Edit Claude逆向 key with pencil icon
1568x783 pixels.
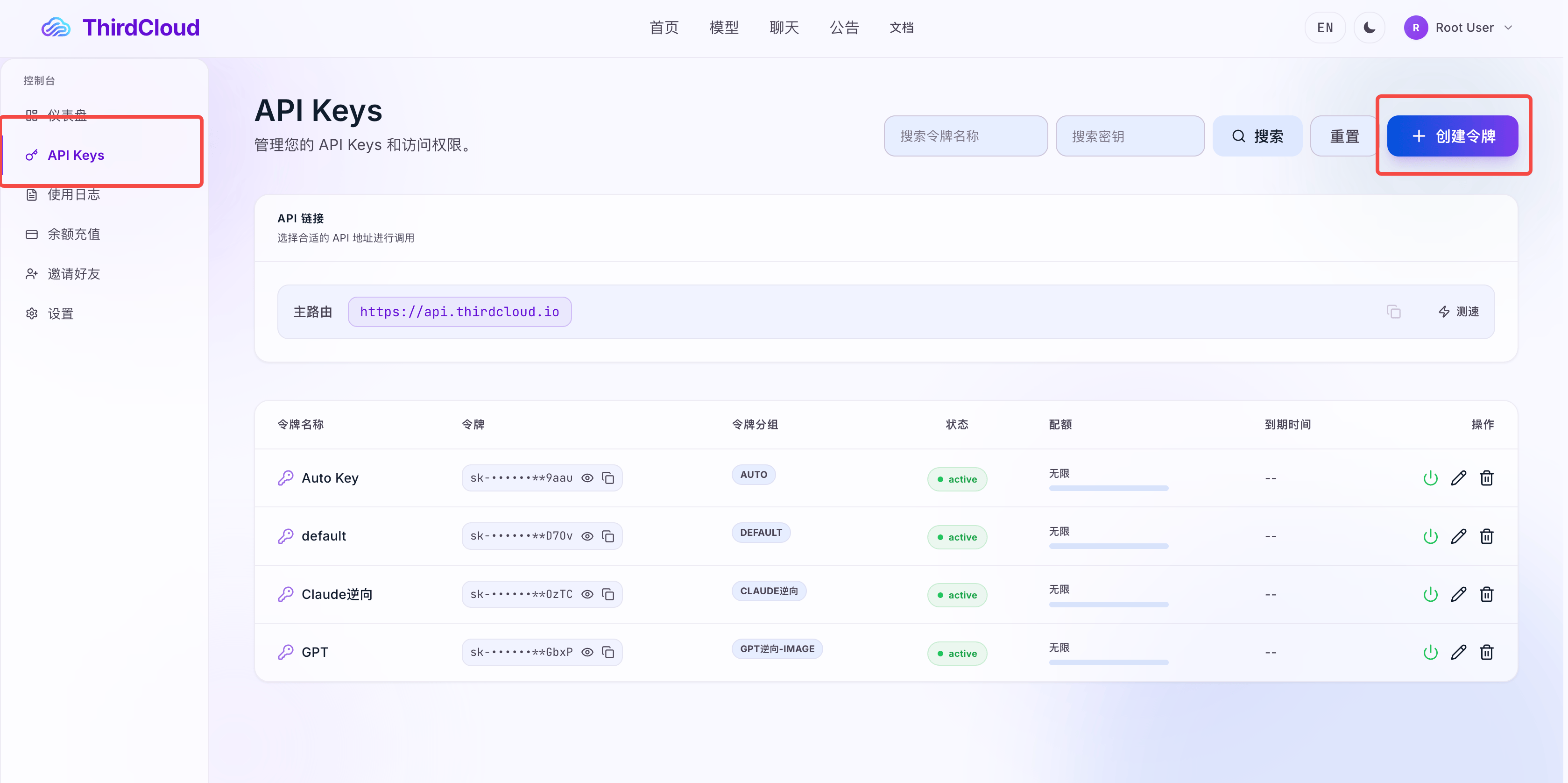[x=1458, y=594]
